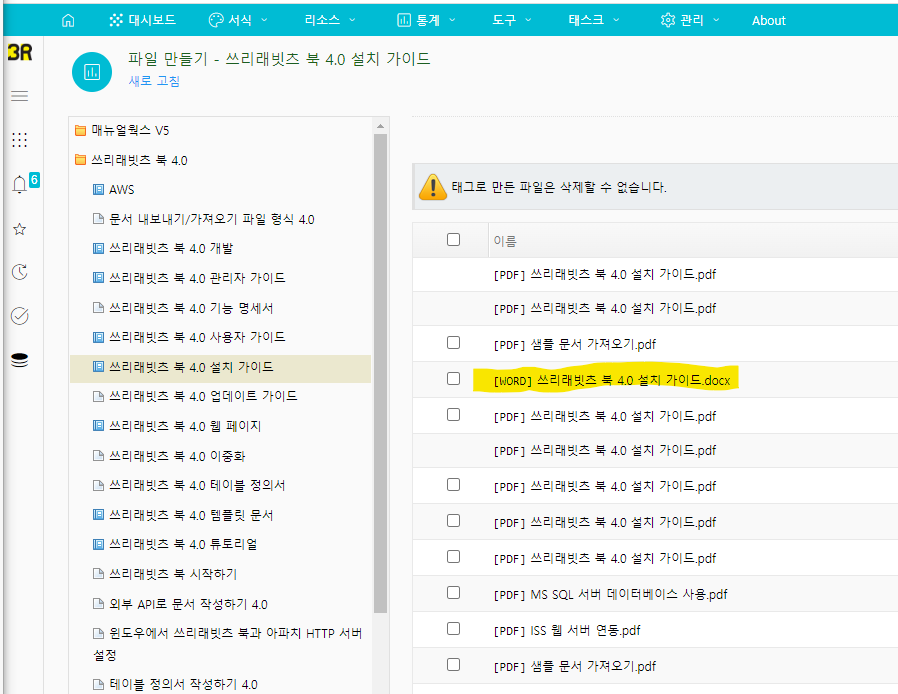Open the check-circle tasks icon
The width and height of the screenshot is (898, 694).
click(x=19, y=316)
